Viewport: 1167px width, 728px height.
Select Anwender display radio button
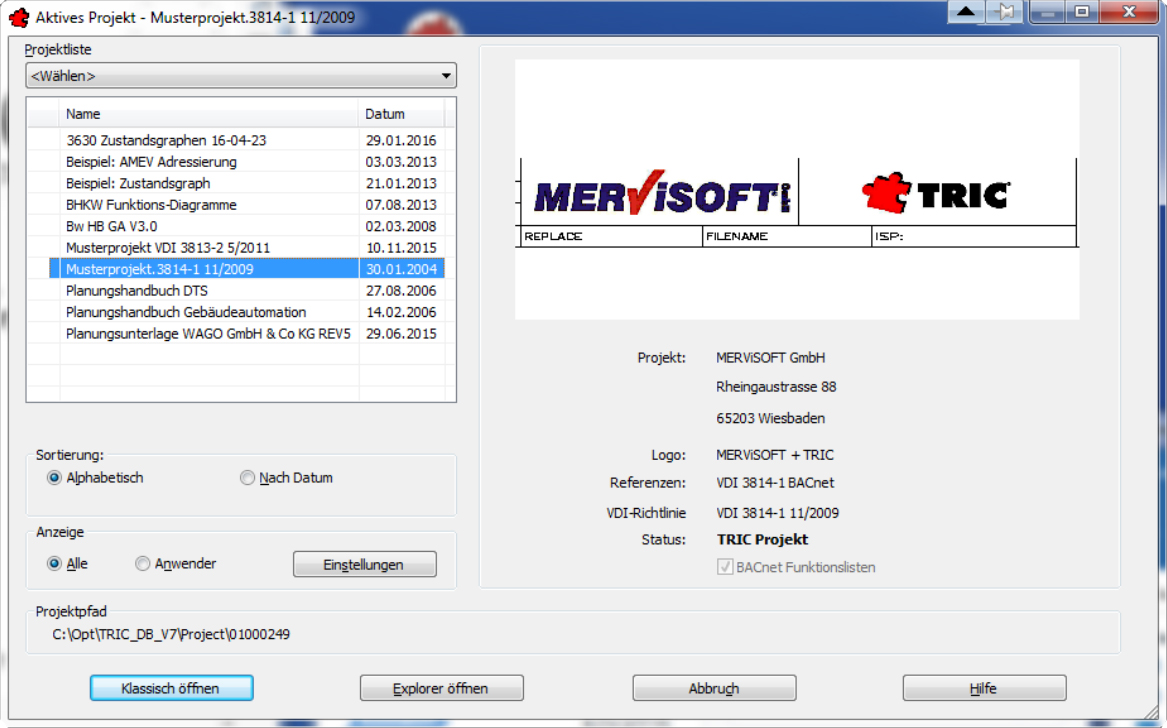(142, 563)
